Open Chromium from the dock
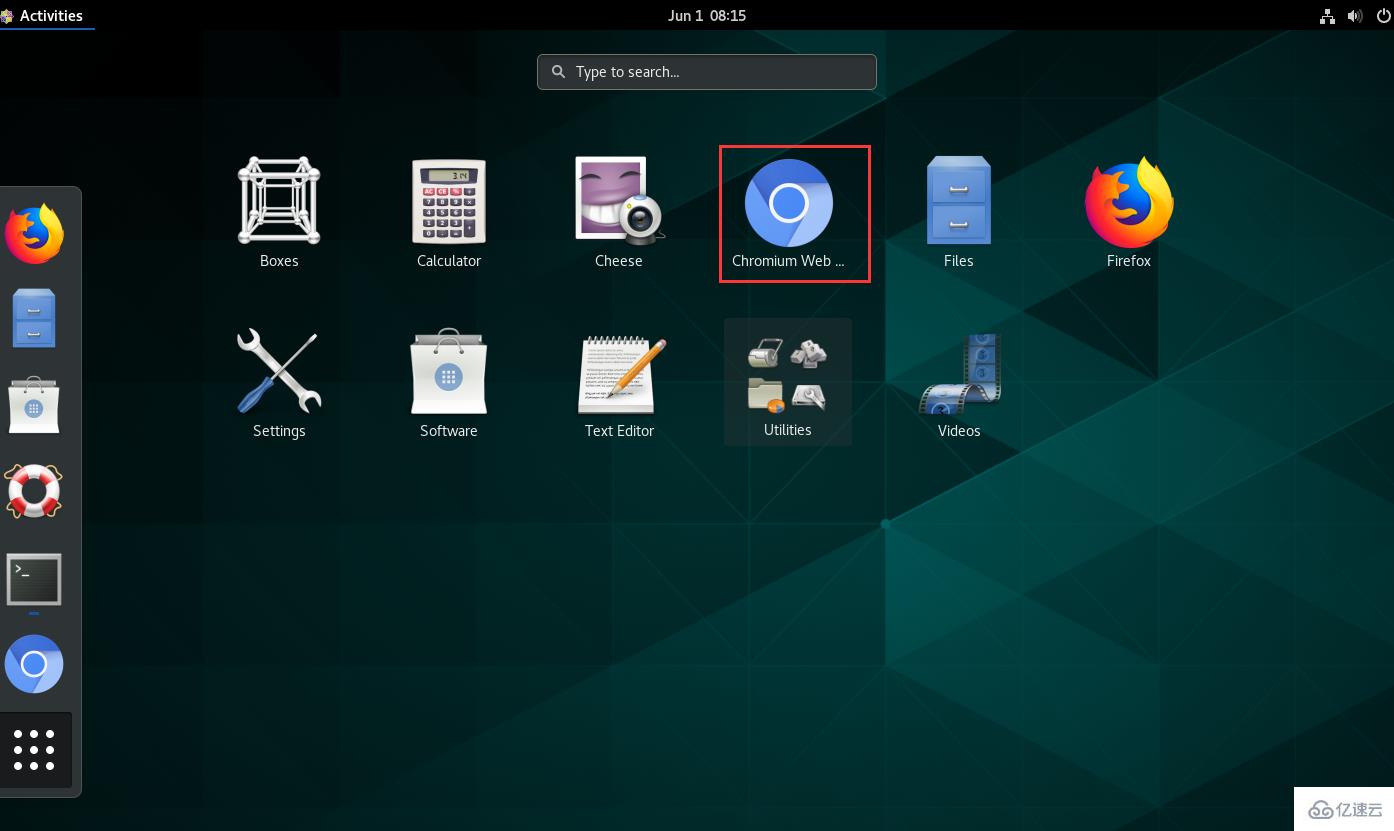The height and width of the screenshot is (831, 1394). click(x=34, y=664)
